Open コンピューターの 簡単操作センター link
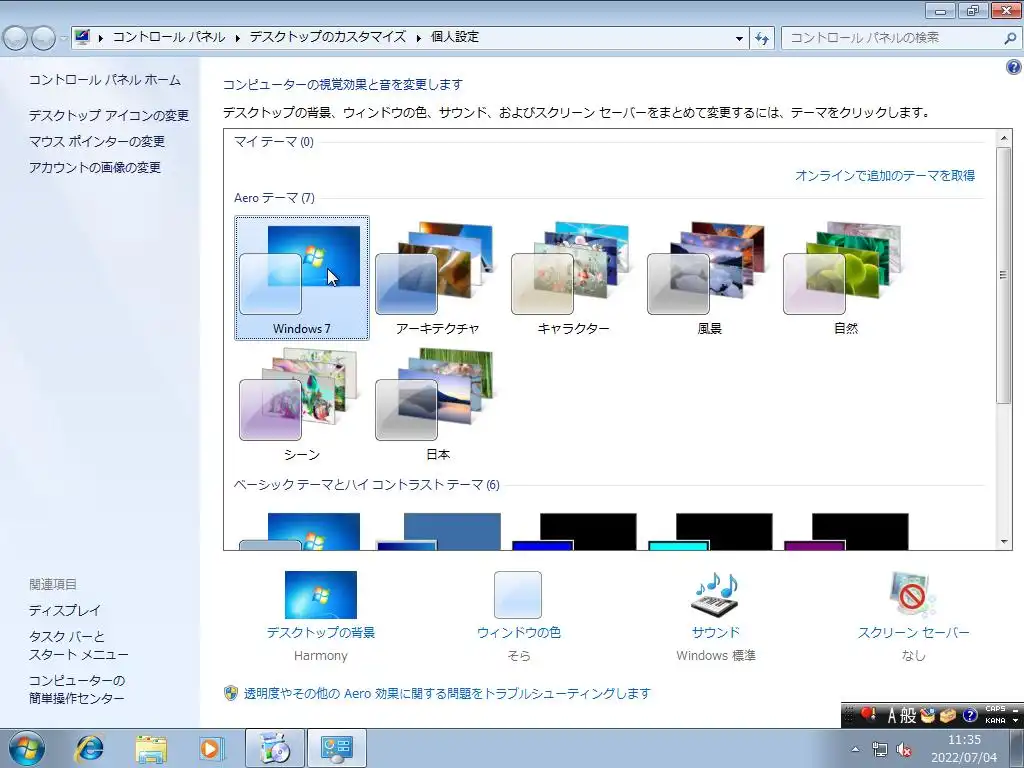The image size is (1024, 768). click(77, 690)
